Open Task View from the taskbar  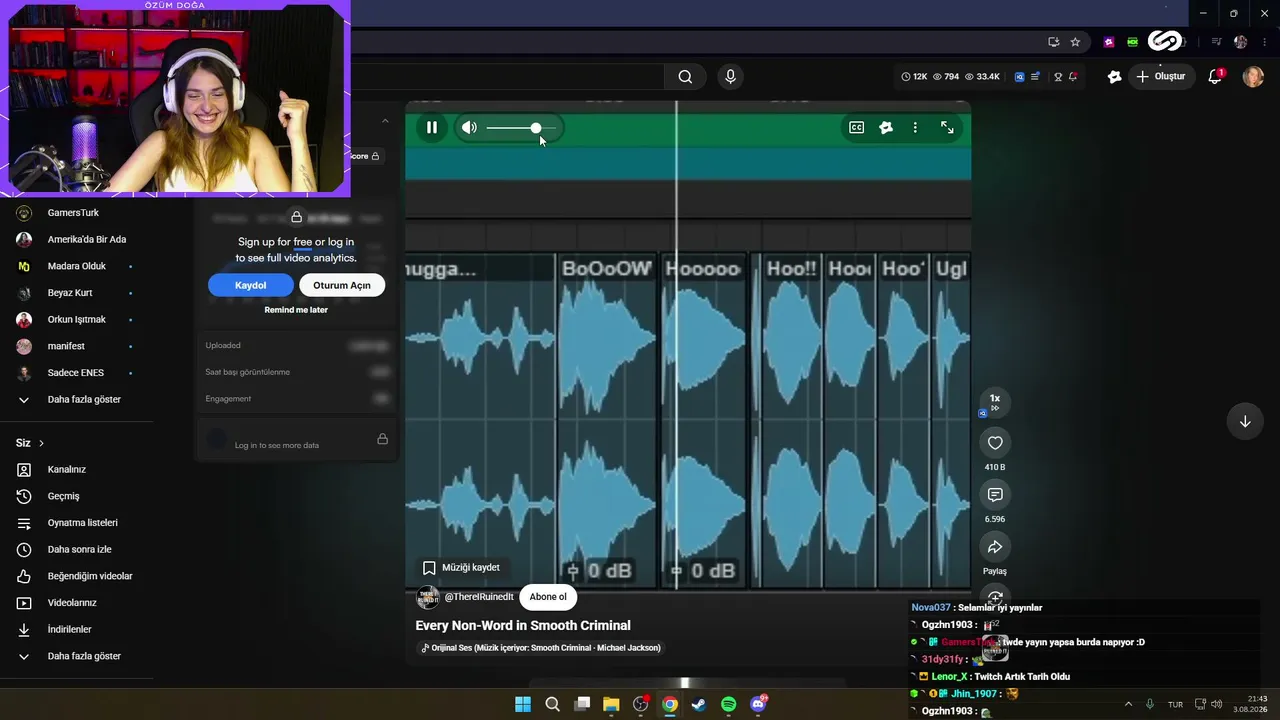click(582, 704)
